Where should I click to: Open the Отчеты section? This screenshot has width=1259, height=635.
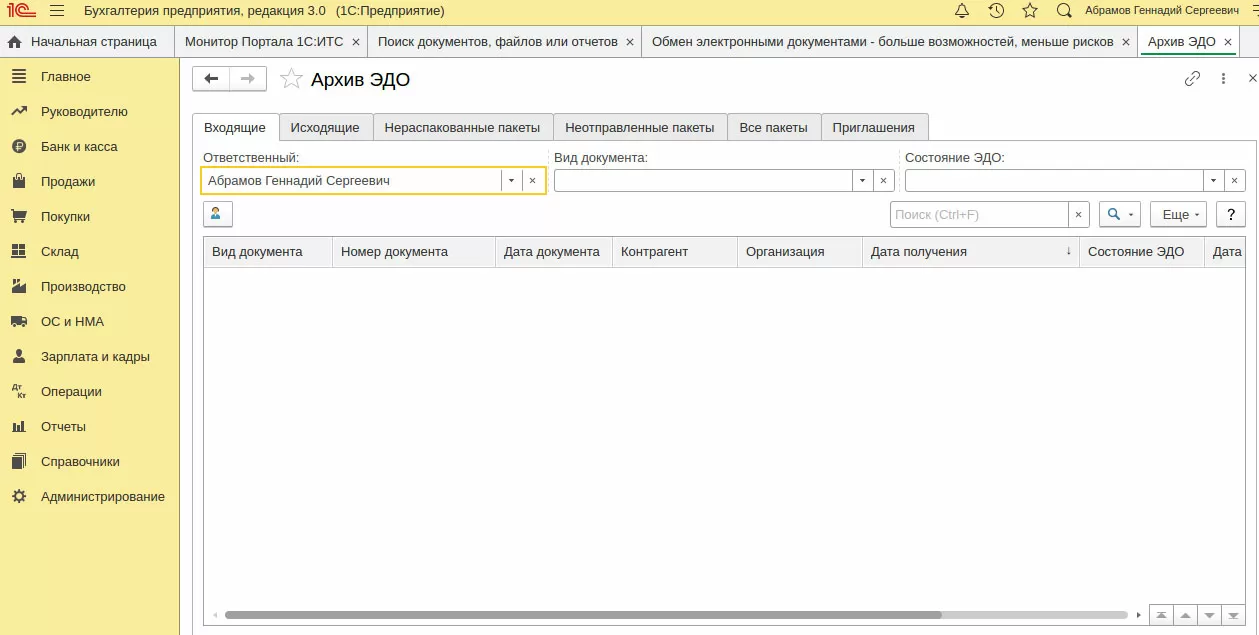tap(89, 427)
